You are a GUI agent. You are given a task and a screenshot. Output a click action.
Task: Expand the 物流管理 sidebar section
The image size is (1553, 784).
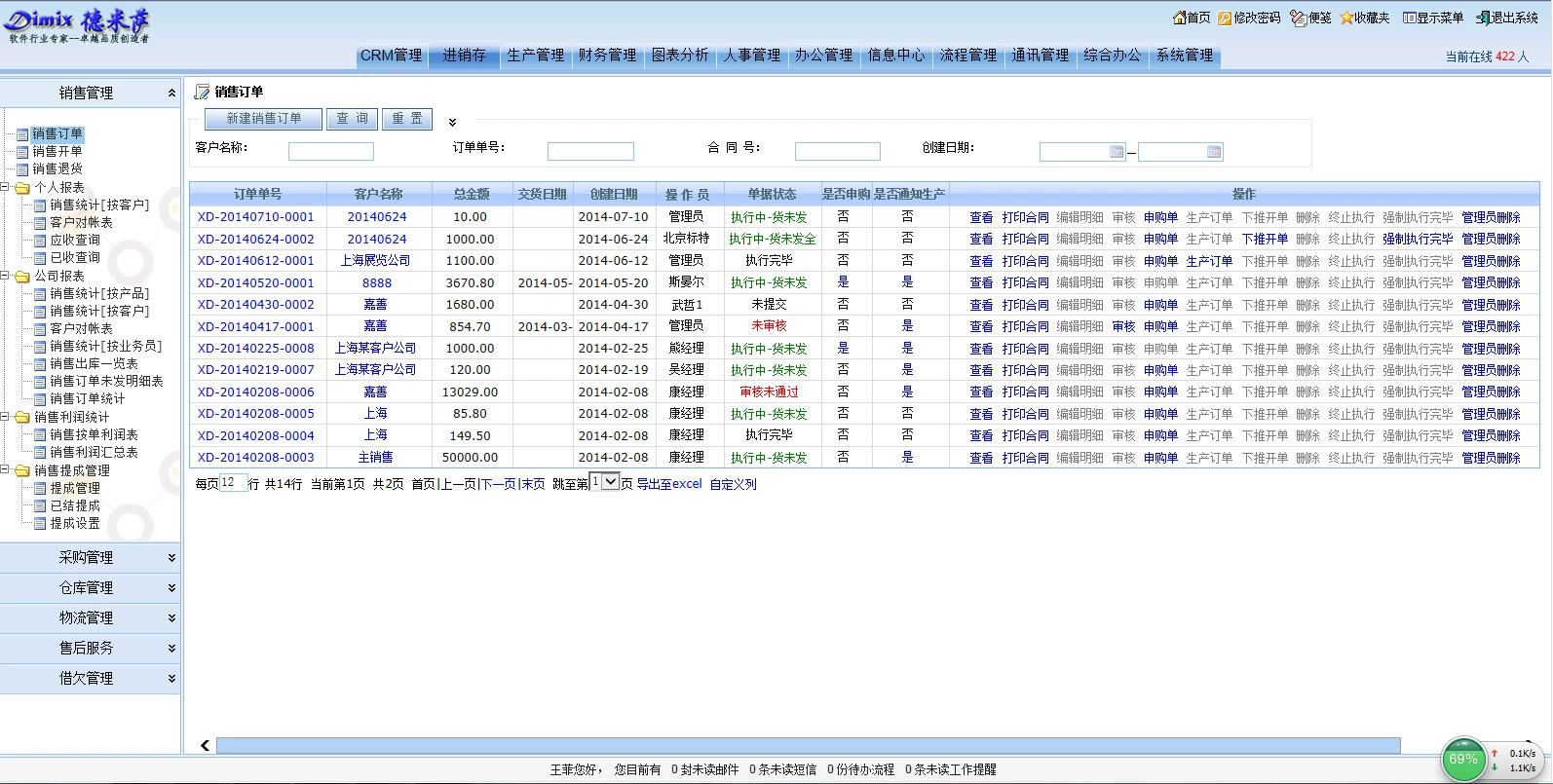(171, 618)
